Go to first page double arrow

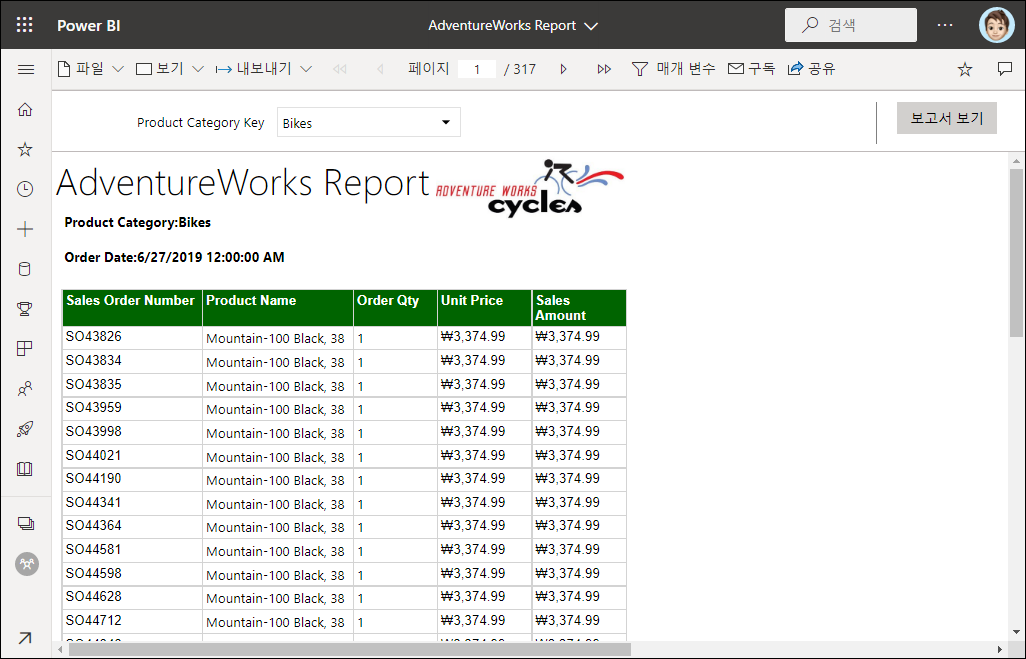pyautogui.click(x=340, y=69)
